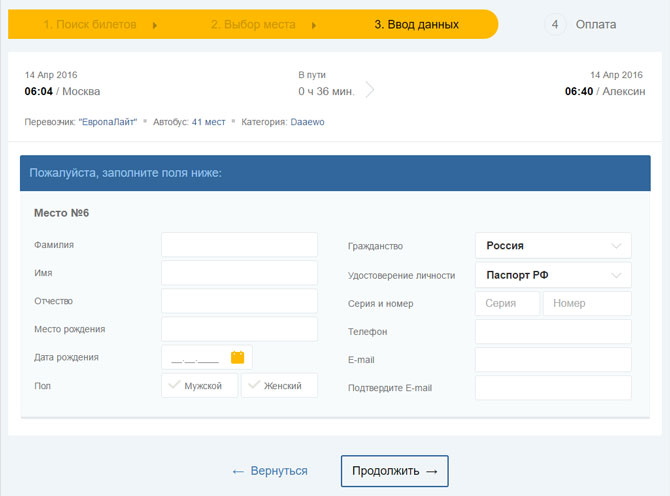The width and height of the screenshot is (670, 496).
Task: Go to step 1 Поиск билетов
Action: click(x=90, y=24)
